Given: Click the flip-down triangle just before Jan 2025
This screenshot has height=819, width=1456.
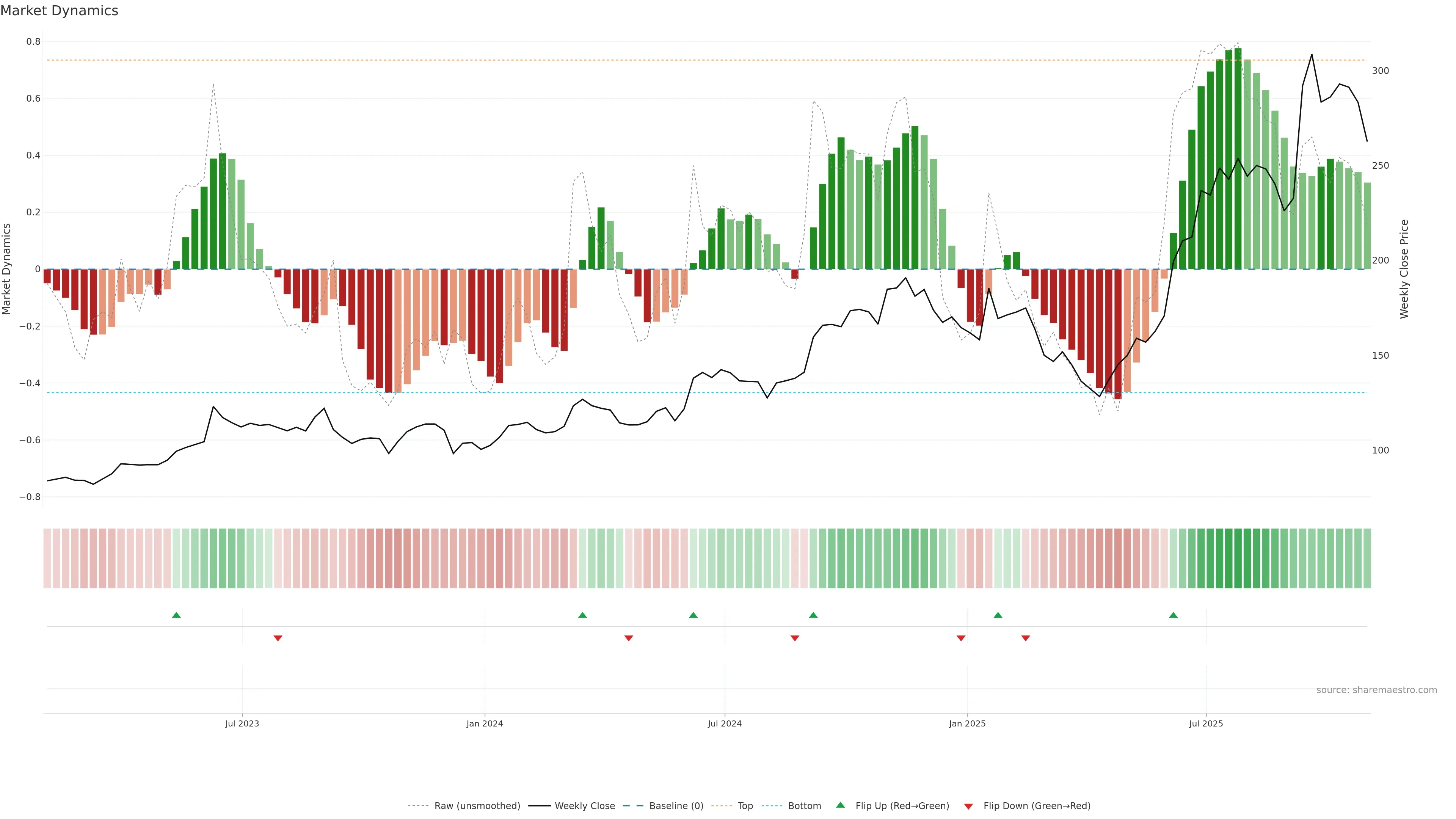Looking at the screenshot, I should tap(961, 638).
